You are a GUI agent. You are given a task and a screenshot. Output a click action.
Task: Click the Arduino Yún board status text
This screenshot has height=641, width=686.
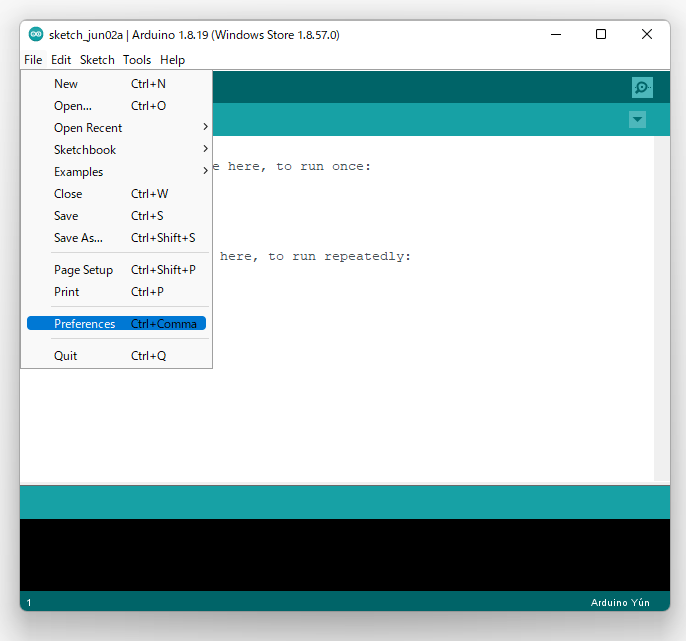620,602
